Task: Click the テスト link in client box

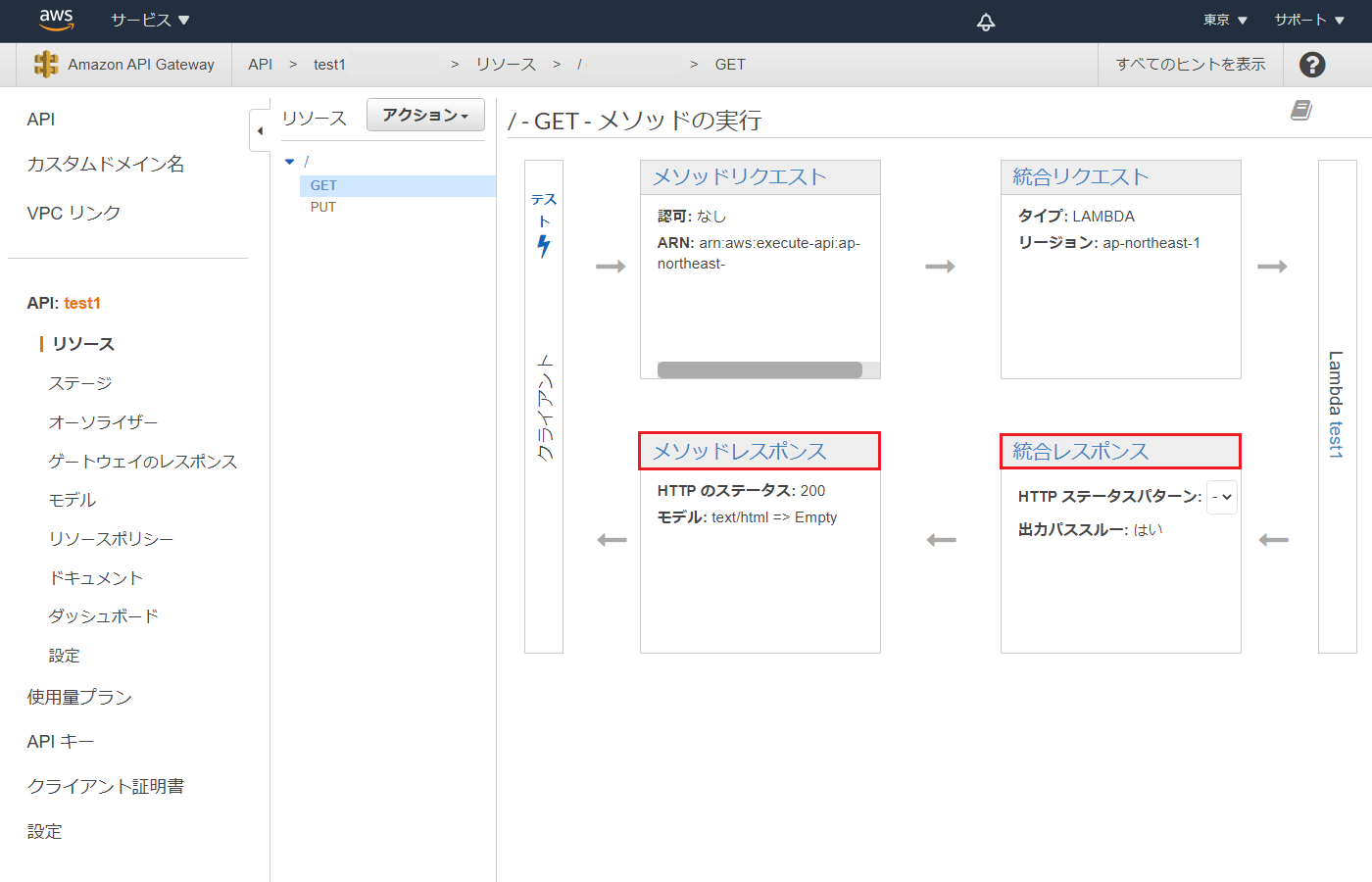Action: (x=544, y=209)
